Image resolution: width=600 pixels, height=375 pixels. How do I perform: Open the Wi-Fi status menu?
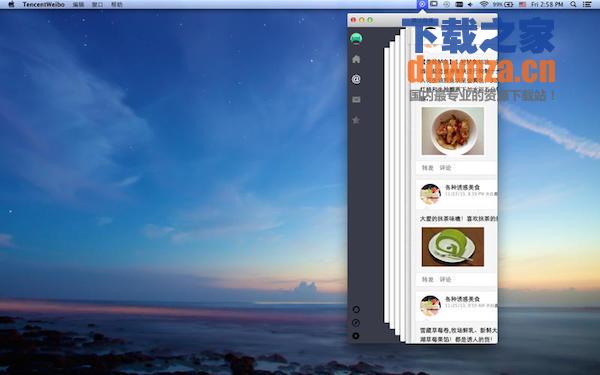pos(484,4)
